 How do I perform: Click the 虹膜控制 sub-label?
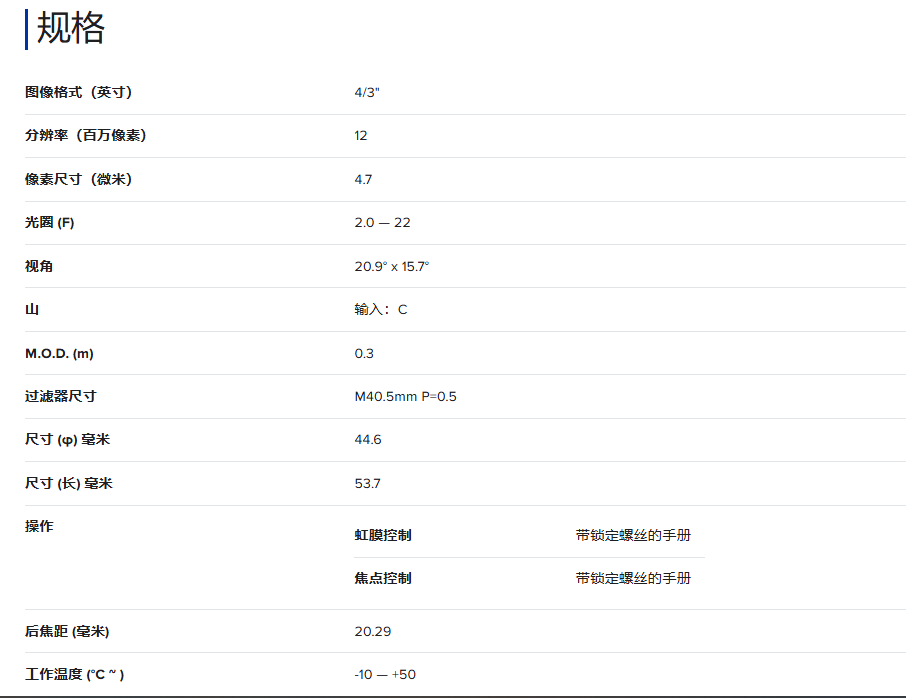[x=382, y=535]
